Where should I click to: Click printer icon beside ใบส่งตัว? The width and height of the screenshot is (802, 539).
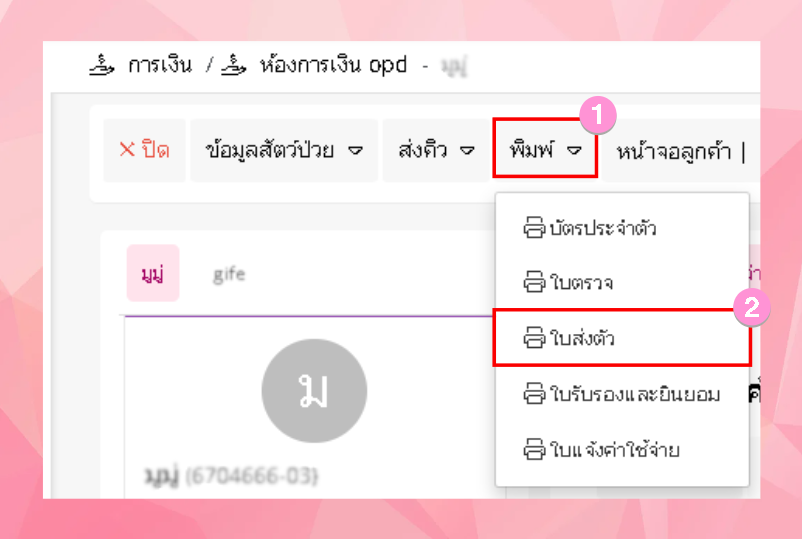click(534, 338)
